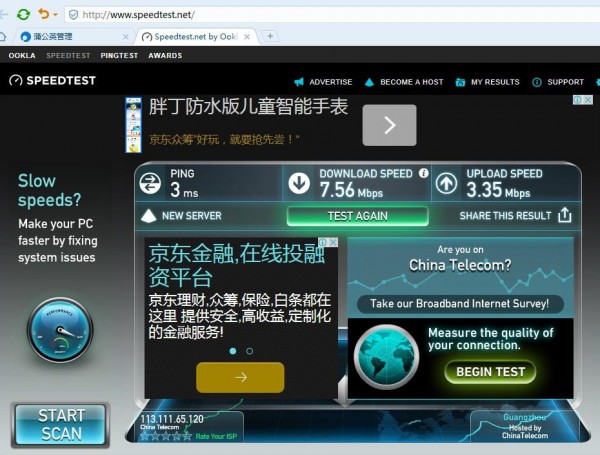The image size is (600, 455).
Task: Click the SPEEDTEST logo
Action: [52, 80]
